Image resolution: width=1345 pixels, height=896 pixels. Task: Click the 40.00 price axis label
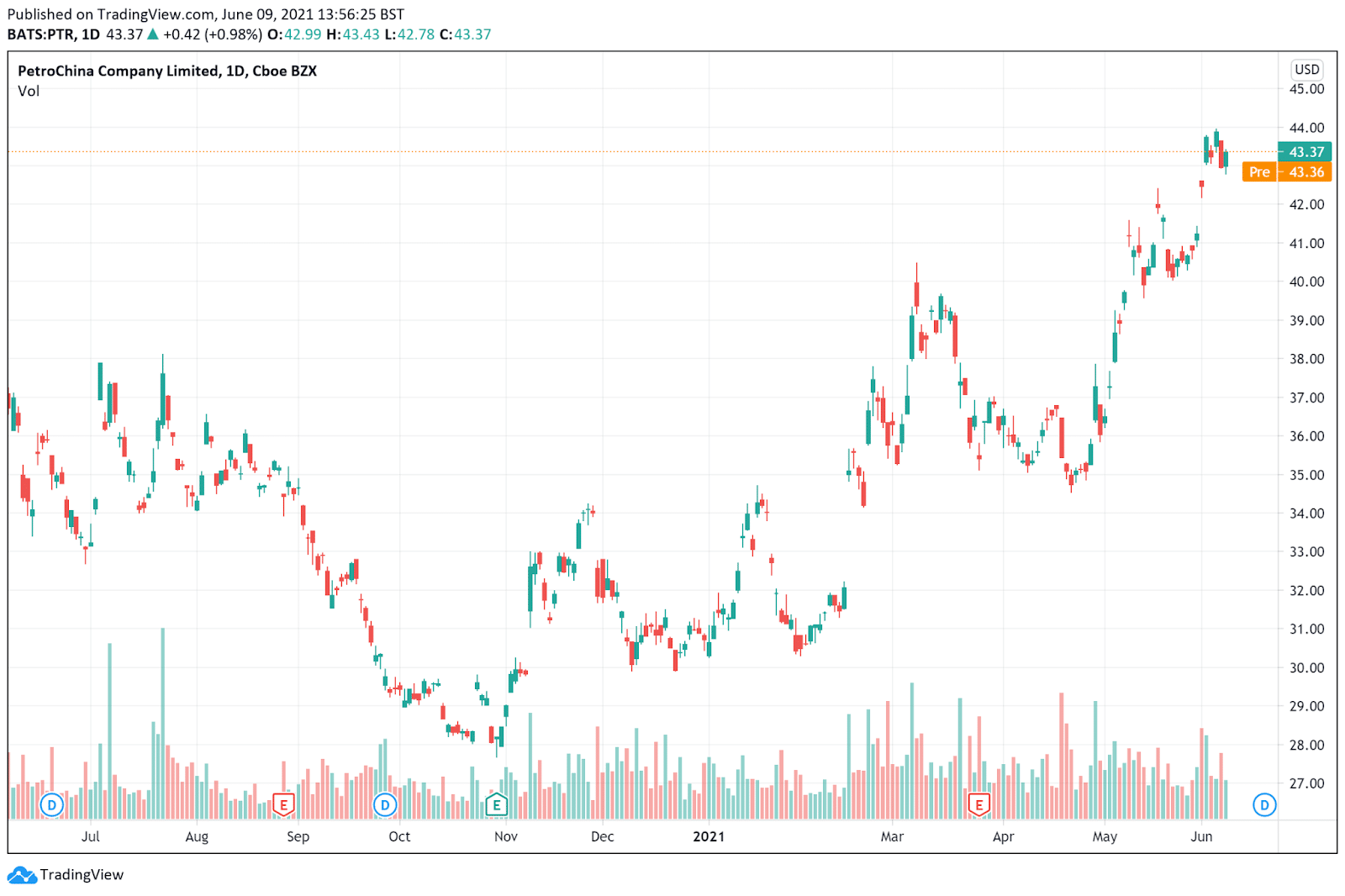(1307, 282)
